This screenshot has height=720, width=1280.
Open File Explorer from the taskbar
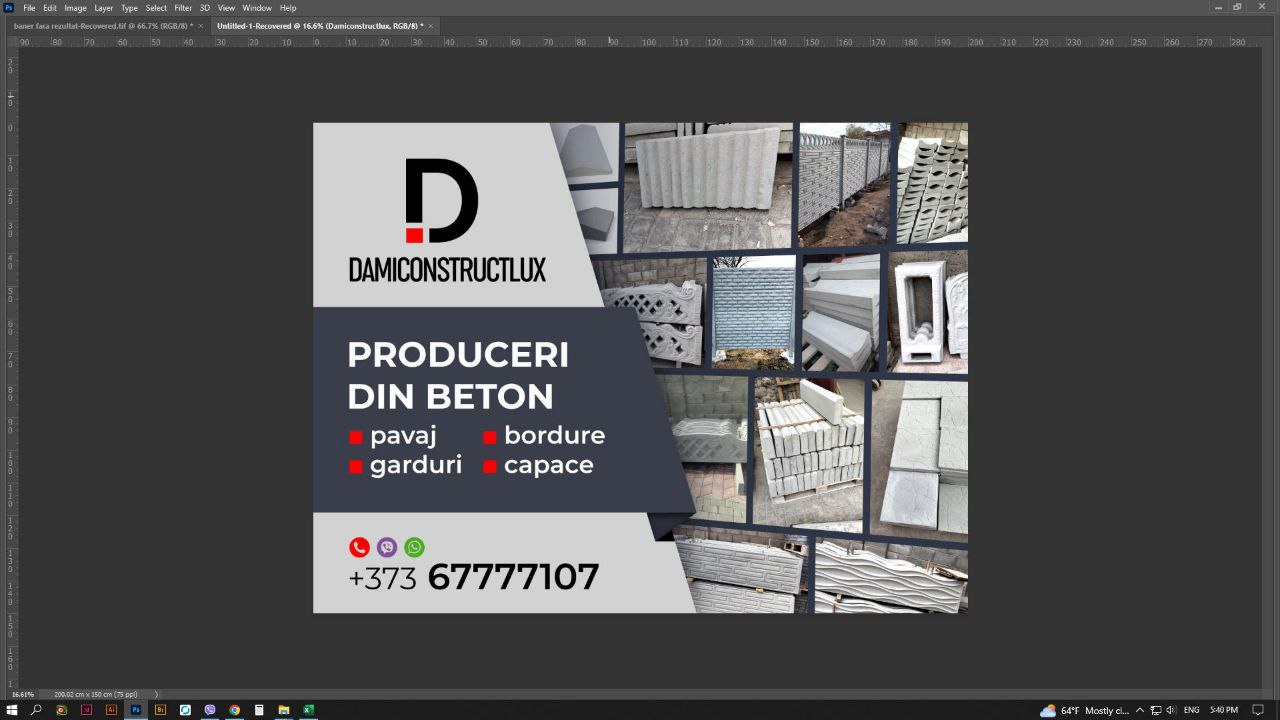coord(283,710)
